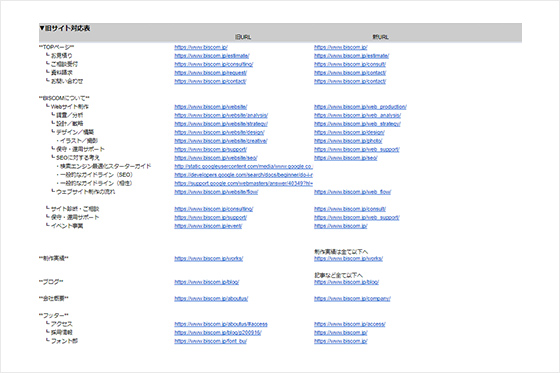Select the 制作実績は全て以下へ note
Viewport: 560px width, 373px height.
tap(341, 252)
